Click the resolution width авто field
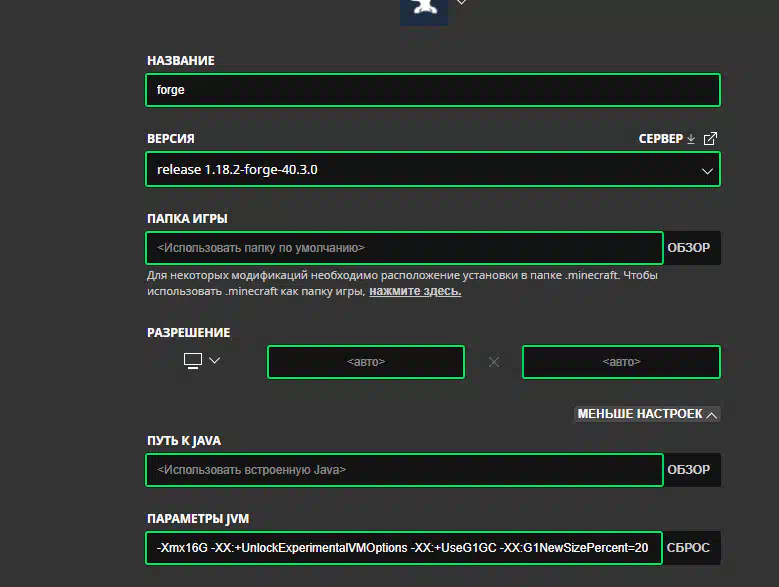Viewport: 779px width, 587px height. tap(366, 362)
